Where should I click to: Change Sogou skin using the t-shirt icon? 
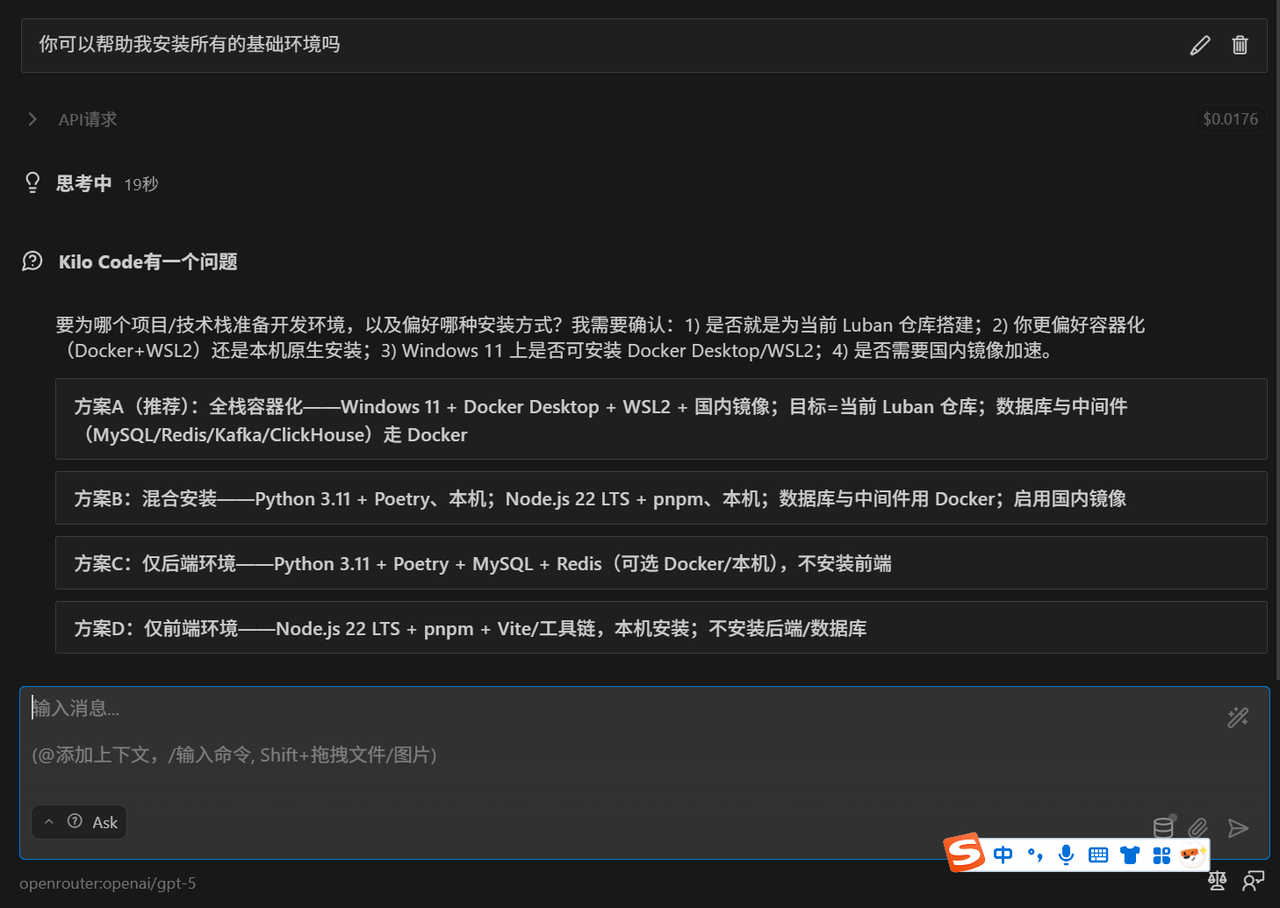pos(1129,855)
